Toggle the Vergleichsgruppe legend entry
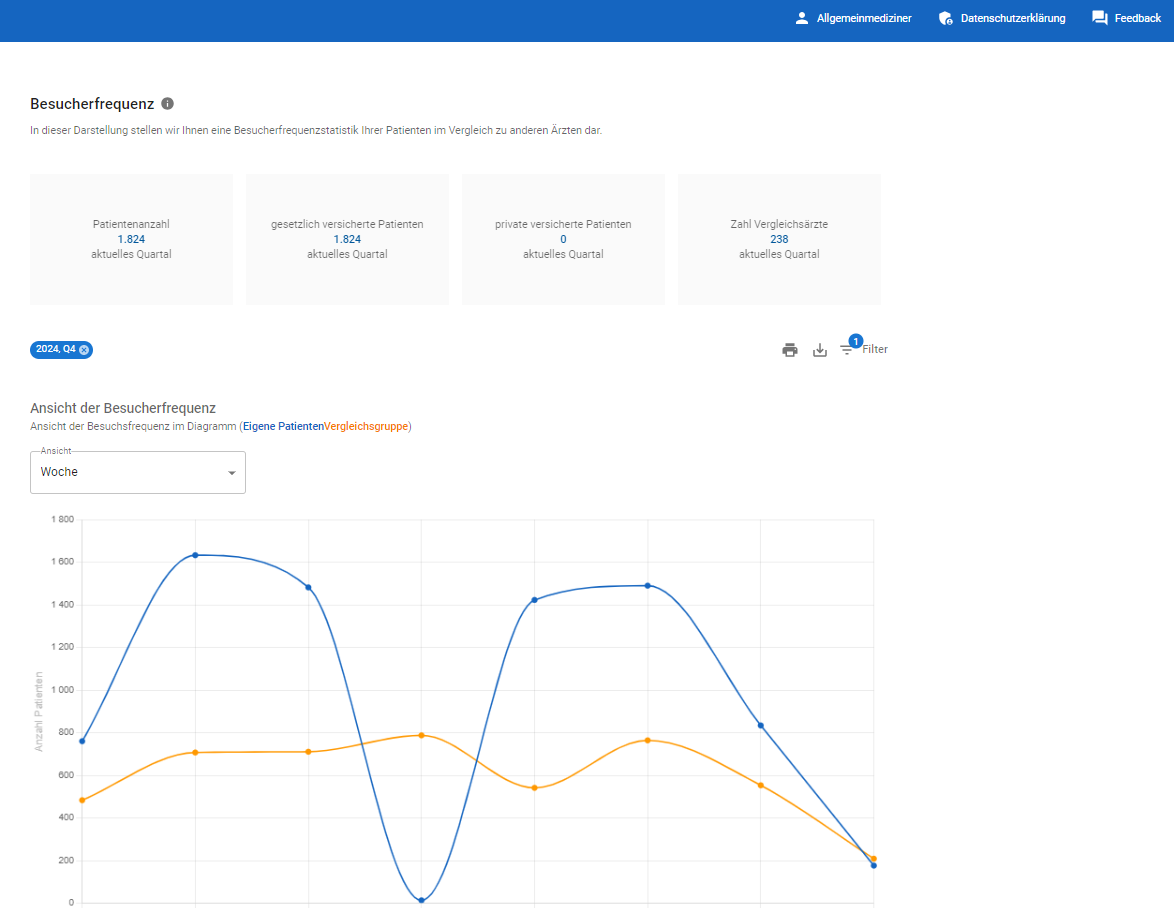 tap(366, 426)
